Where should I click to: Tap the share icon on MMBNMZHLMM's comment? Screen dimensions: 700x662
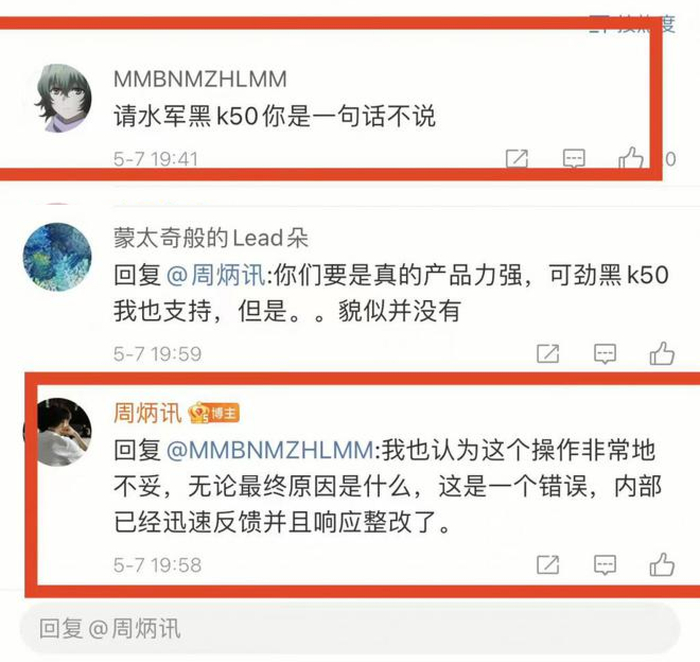coord(517,159)
